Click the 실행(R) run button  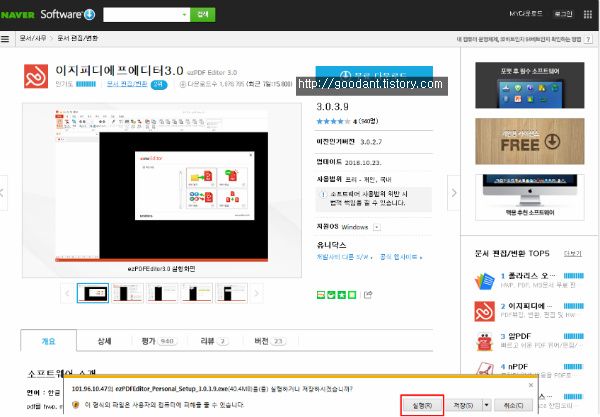click(422, 405)
